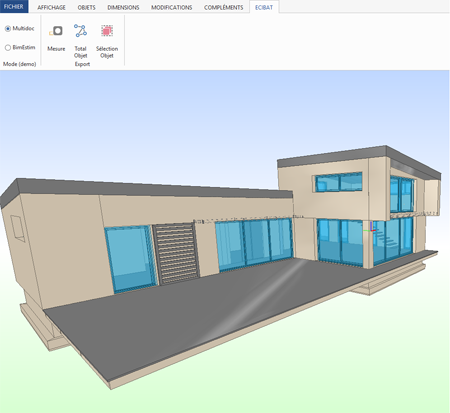This screenshot has width=450, height=413.
Task: Click the Export group label
Action: click(x=82, y=64)
